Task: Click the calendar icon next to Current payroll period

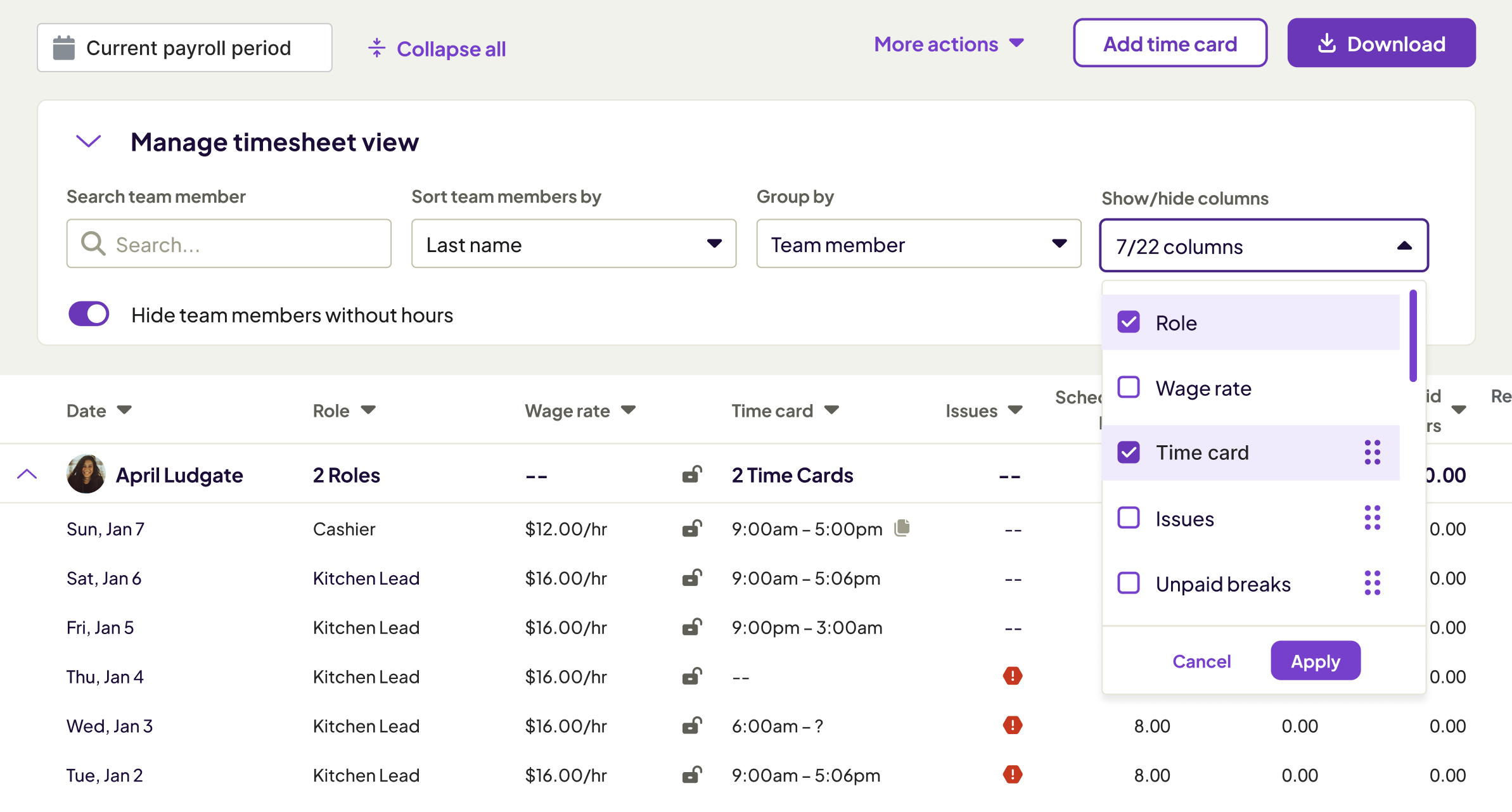Action: pyautogui.click(x=63, y=47)
